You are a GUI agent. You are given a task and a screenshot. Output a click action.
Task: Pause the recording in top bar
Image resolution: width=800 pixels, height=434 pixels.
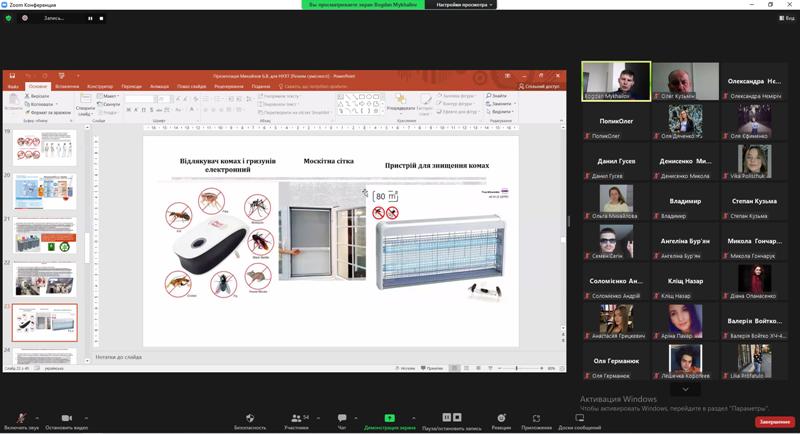coord(90,18)
